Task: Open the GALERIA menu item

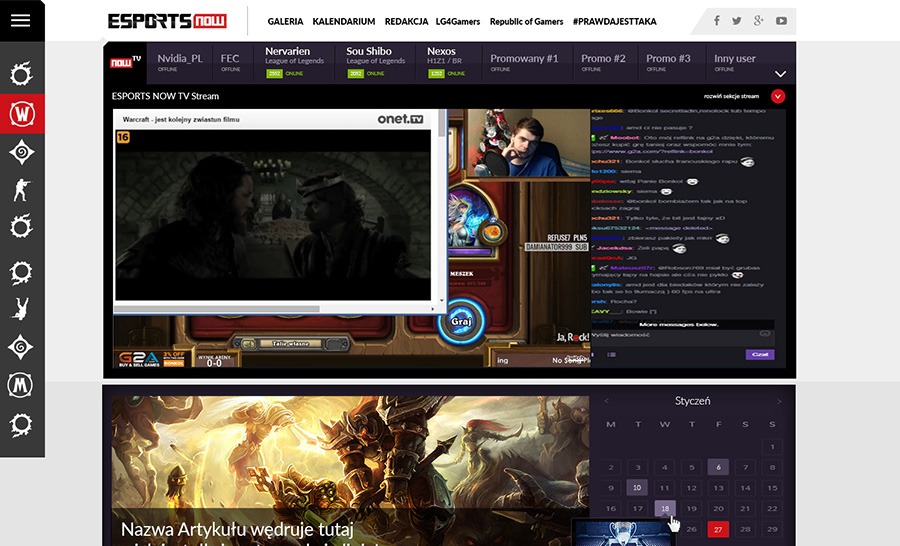Action: pyautogui.click(x=285, y=21)
